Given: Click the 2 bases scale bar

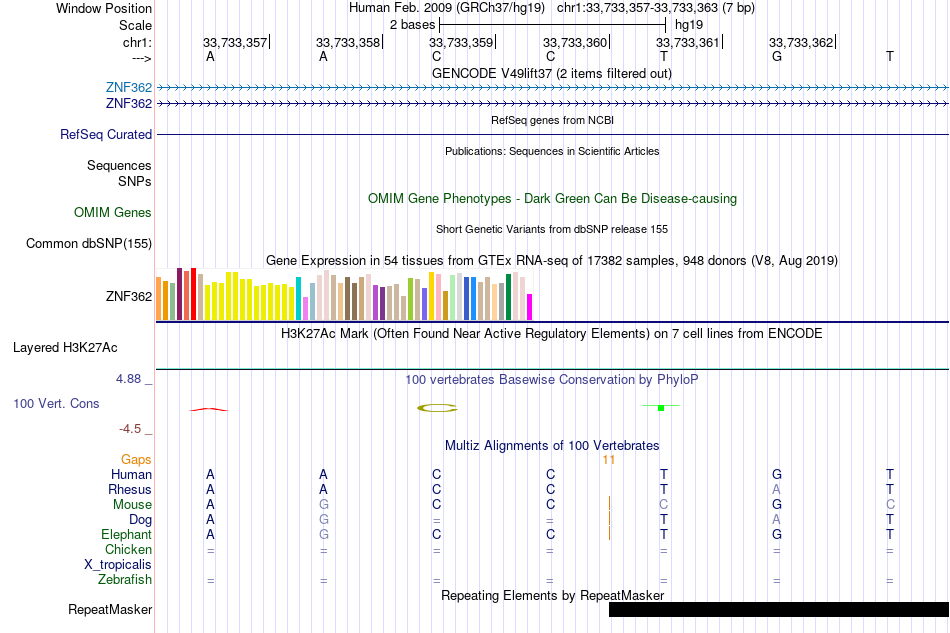Looking at the screenshot, I should (x=553, y=25).
